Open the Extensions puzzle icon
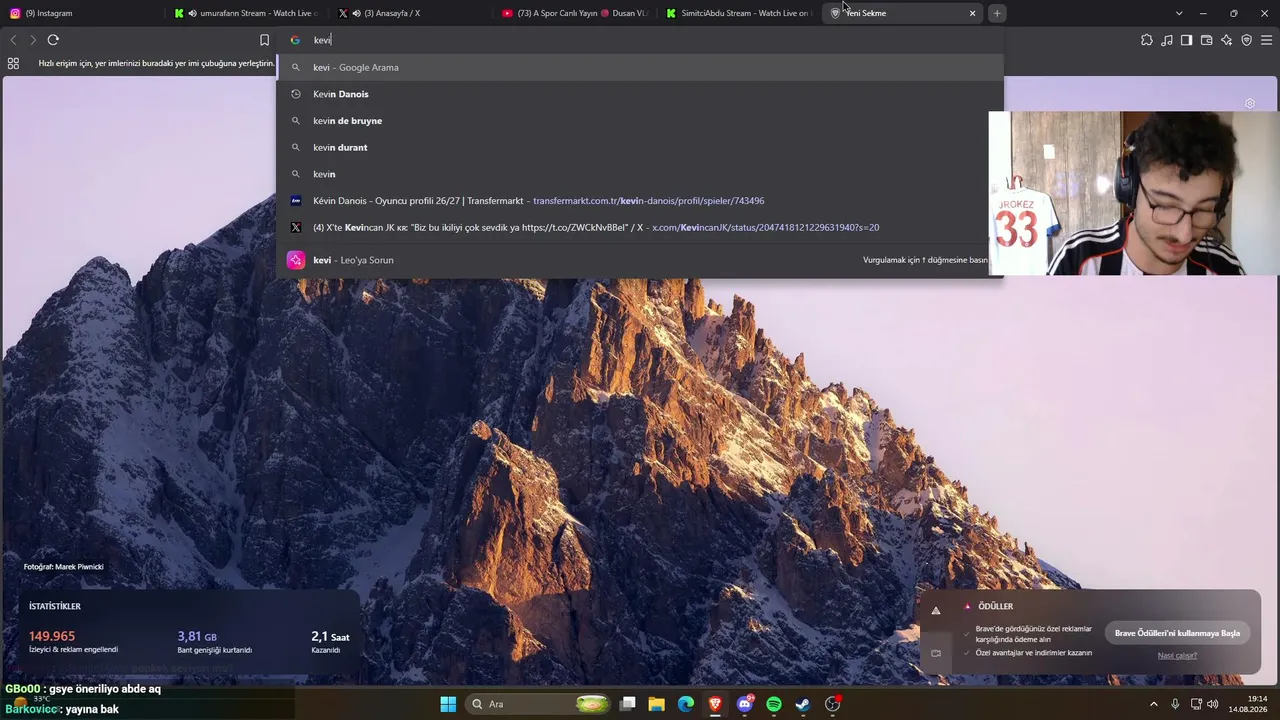This screenshot has width=1280, height=720. pos(1147,40)
